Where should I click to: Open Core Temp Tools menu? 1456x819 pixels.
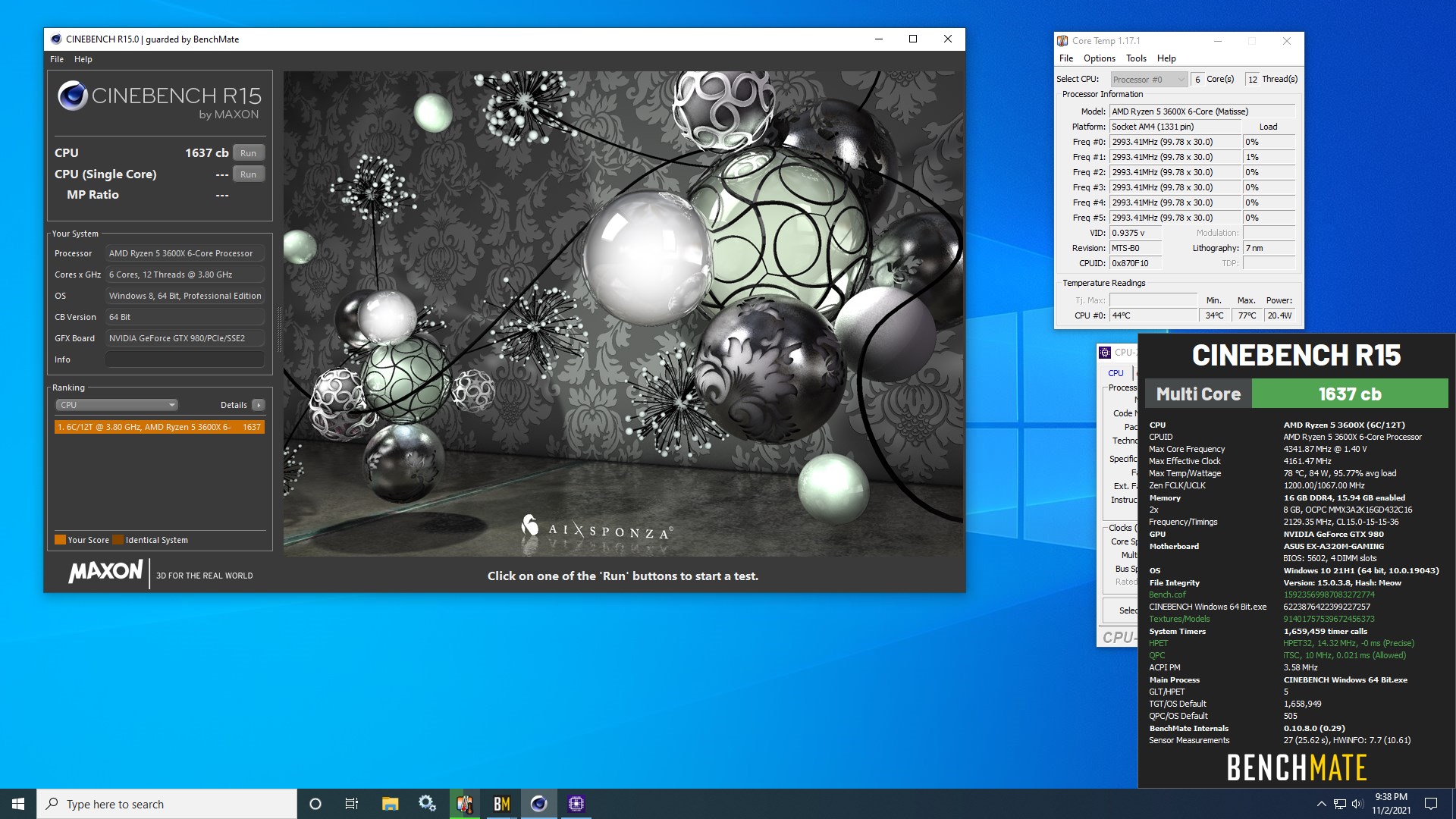[x=1136, y=58]
